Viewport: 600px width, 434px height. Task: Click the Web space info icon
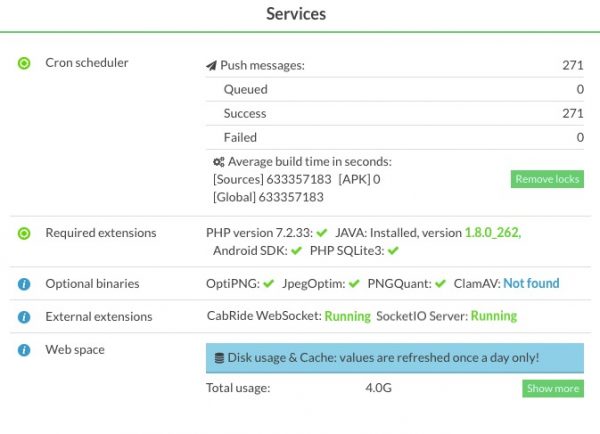click(x=24, y=350)
